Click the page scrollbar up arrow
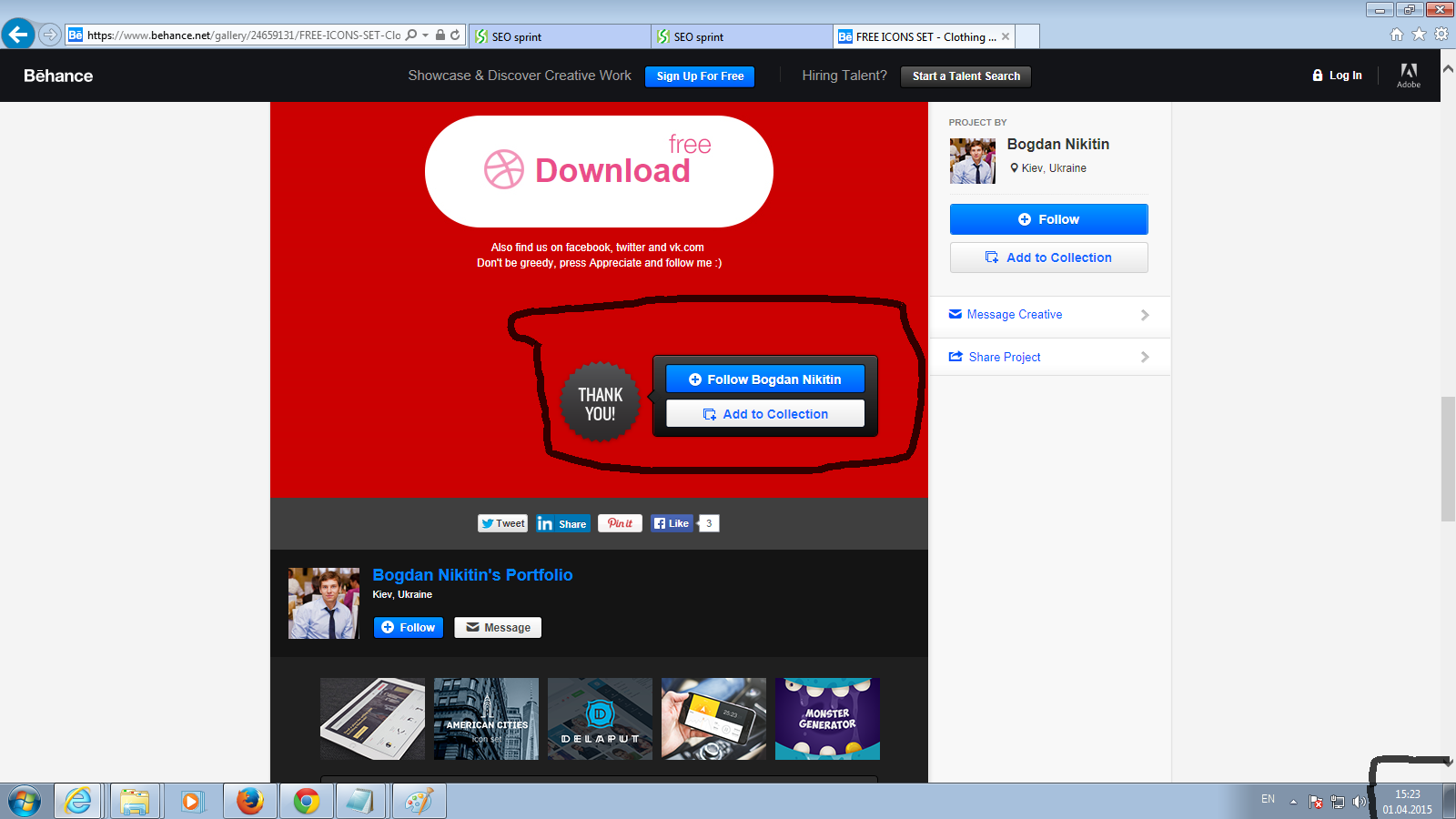 [1448, 69]
